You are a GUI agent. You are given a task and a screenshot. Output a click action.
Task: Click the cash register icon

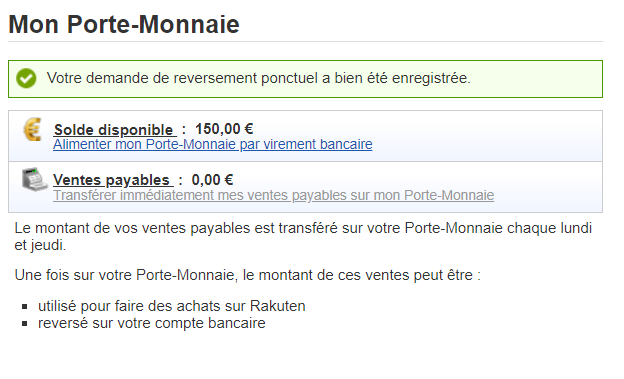(34, 179)
